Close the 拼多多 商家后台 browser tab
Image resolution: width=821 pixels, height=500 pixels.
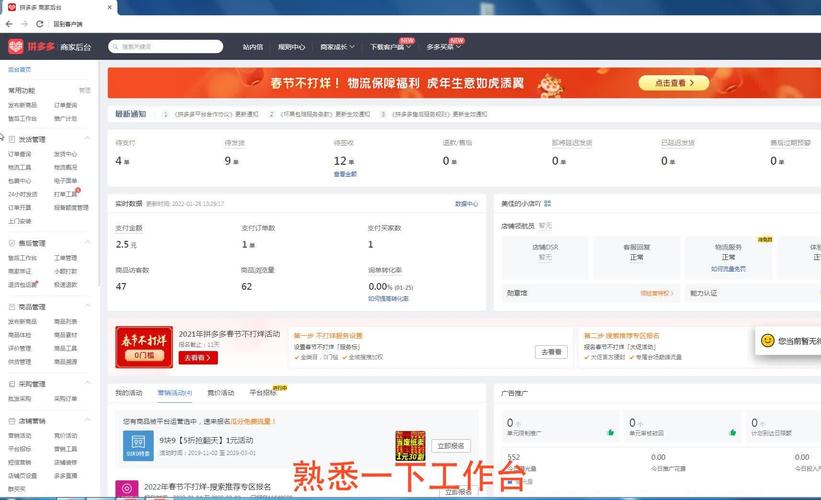tap(109, 7)
